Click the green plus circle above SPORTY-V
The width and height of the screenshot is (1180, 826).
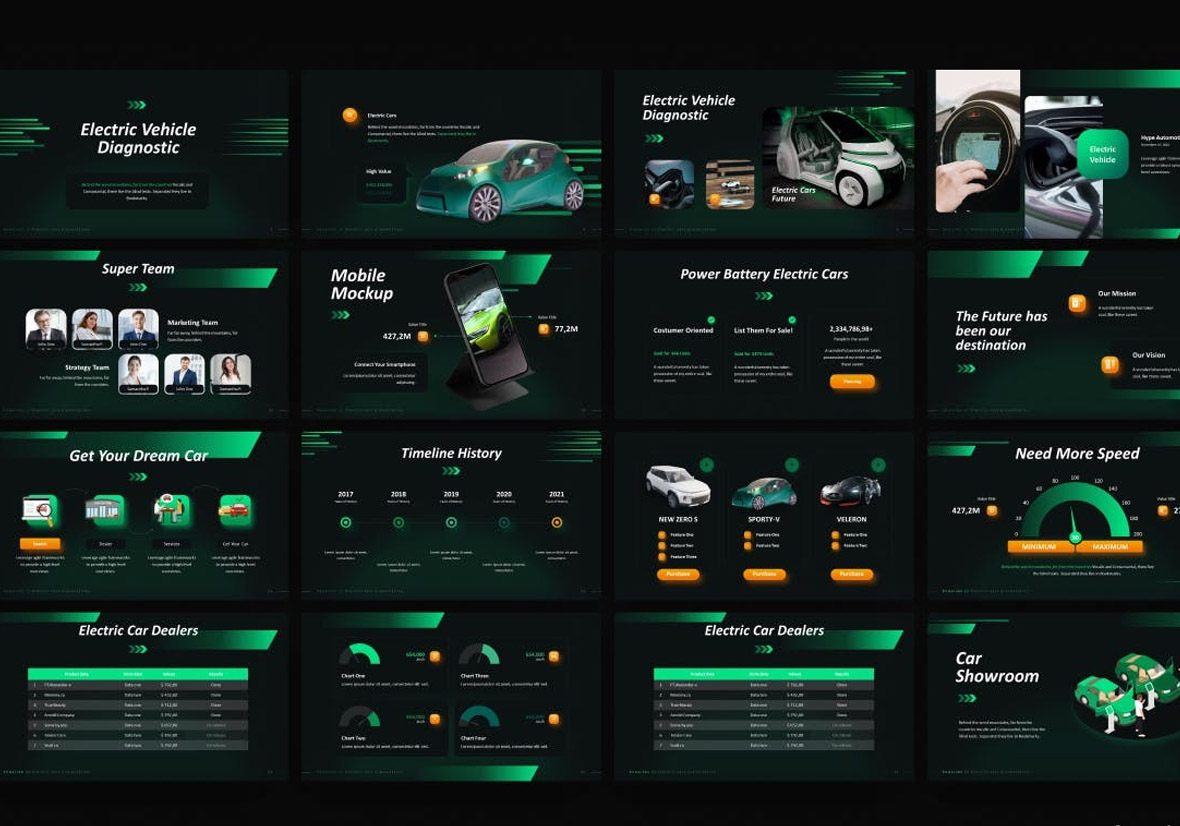792,465
